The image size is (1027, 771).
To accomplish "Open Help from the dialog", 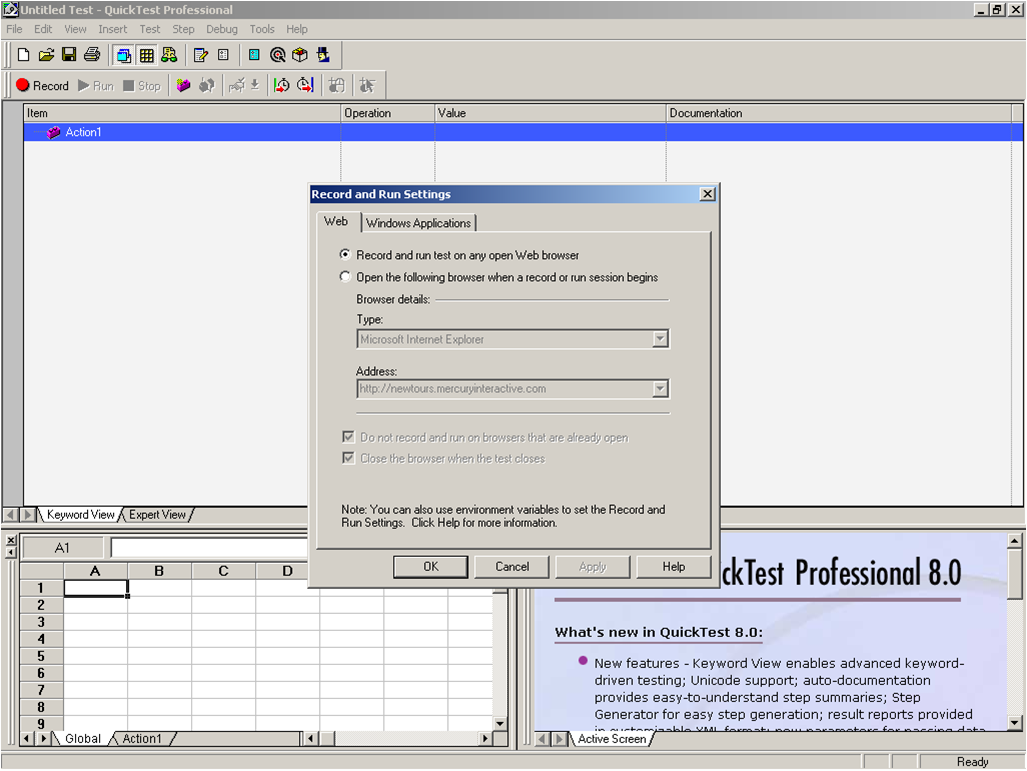I will click(673, 567).
